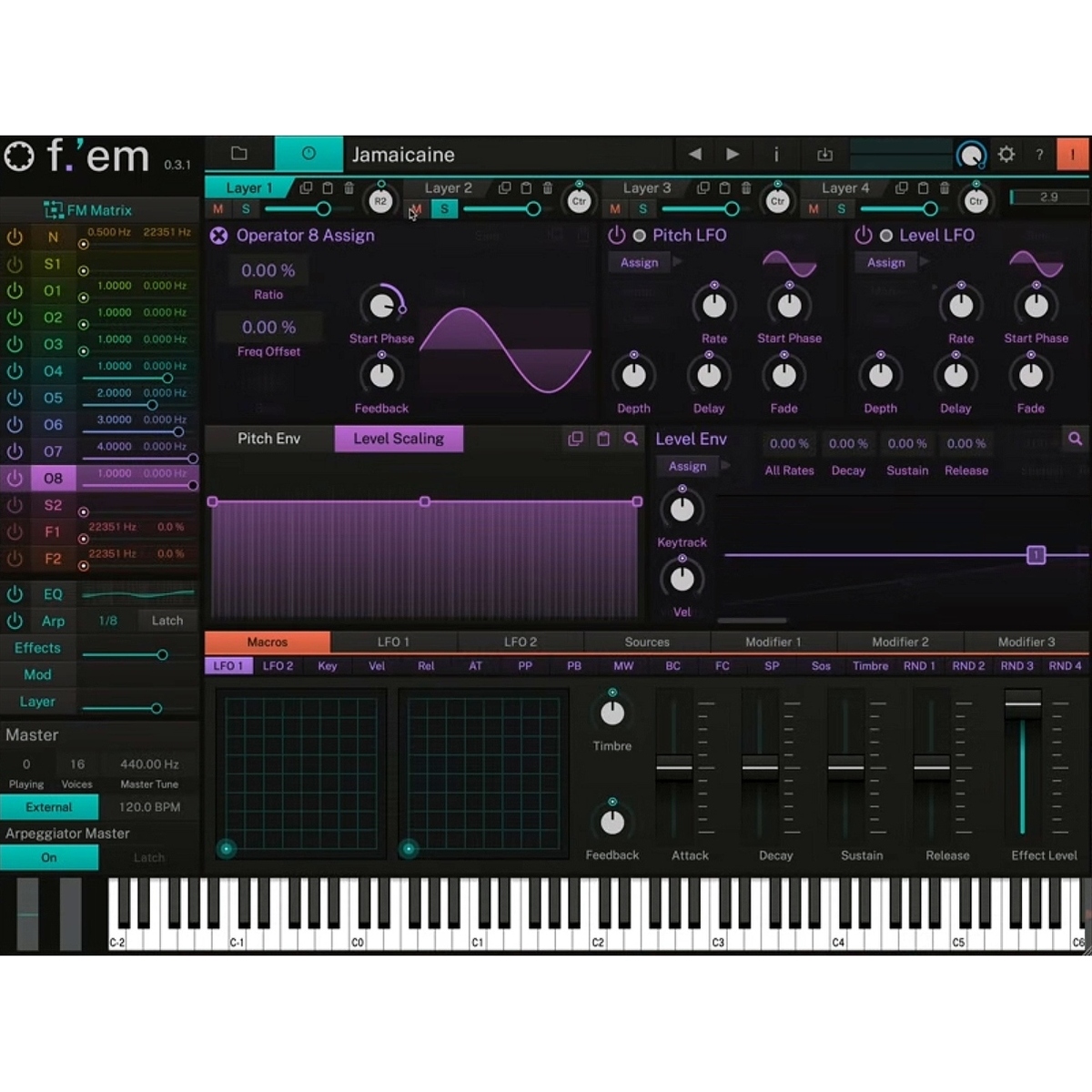Select Layer 3 tab
1092x1092 pixels.
click(x=647, y=188)
